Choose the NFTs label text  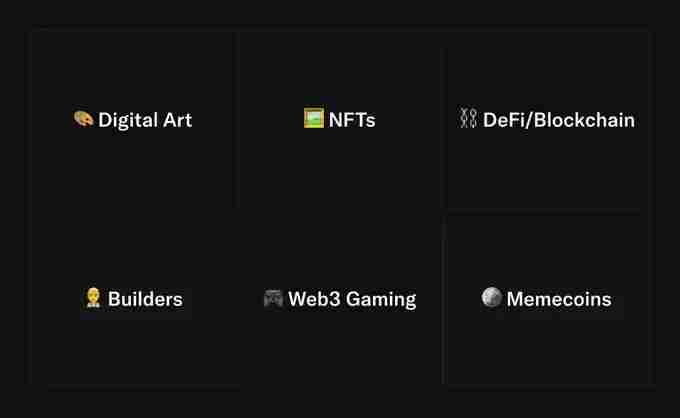[x=352, y=120]
